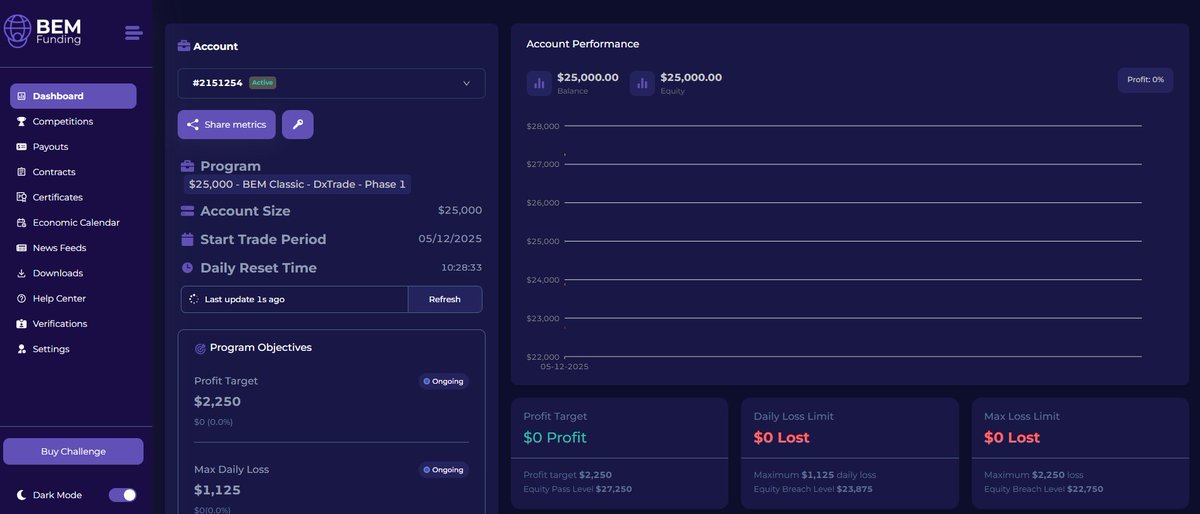Image resolution: width=1200 pixels, height=514 pixels.
Task: Click the 05-12-2025 chart date label
Action: click(x=565, y=367)
